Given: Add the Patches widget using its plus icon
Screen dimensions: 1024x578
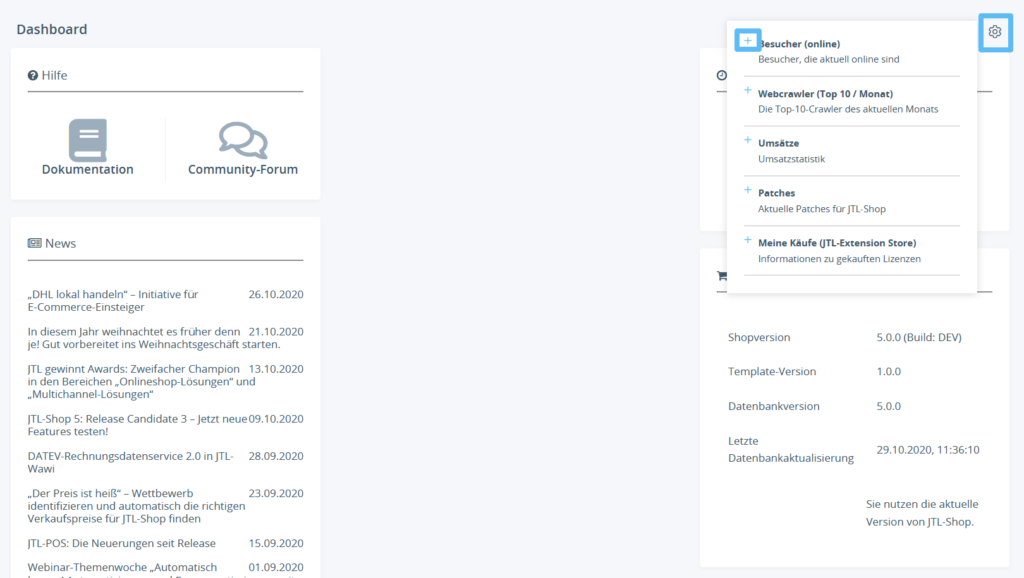Looking at the screenshot, I should pos(748,190).
